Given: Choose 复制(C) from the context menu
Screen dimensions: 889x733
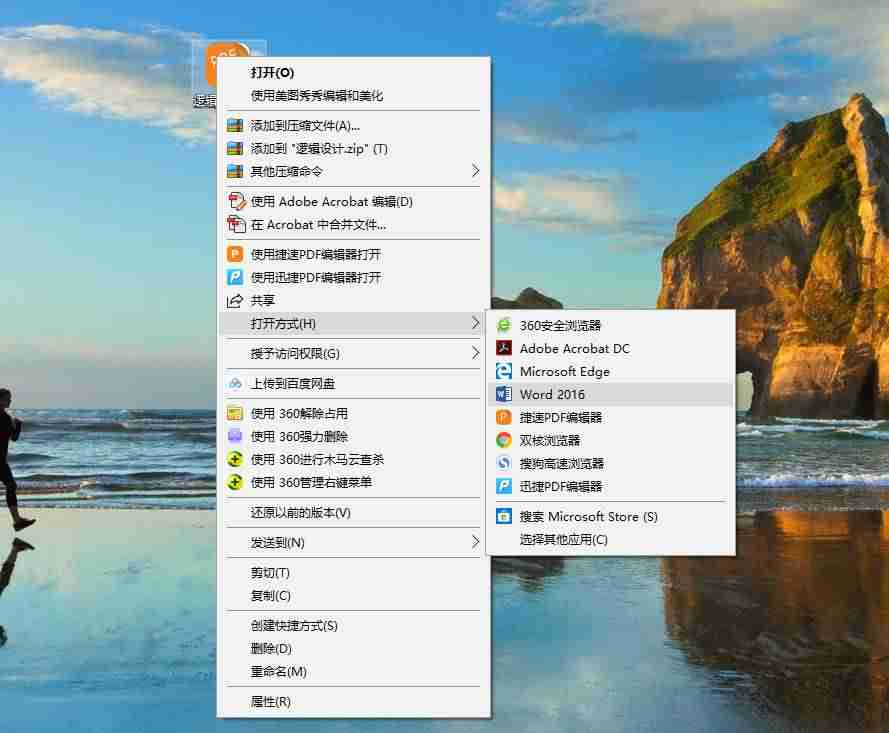Looking at the screenshot, I should [x=353, y=595].
